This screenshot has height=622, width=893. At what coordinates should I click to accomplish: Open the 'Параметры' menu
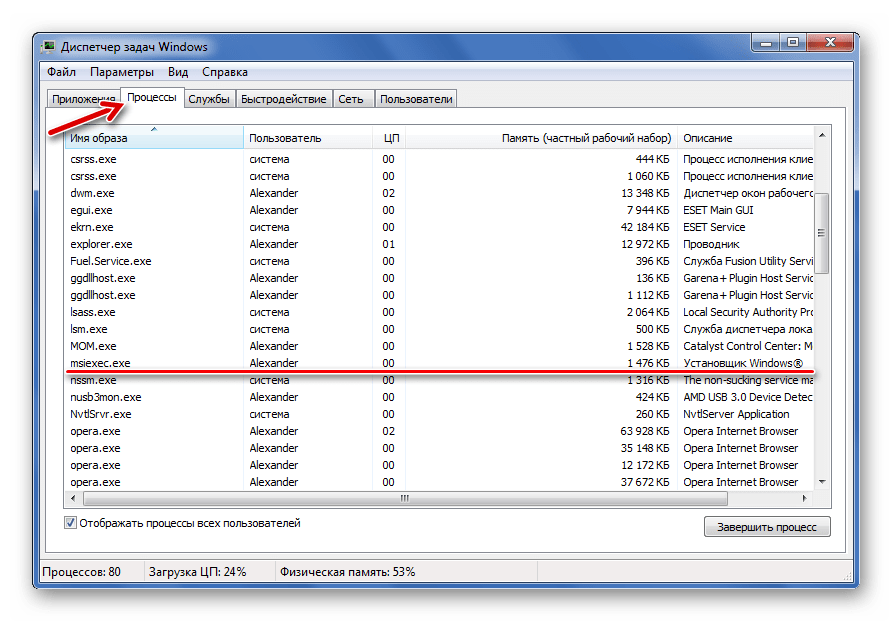[121, 72]
